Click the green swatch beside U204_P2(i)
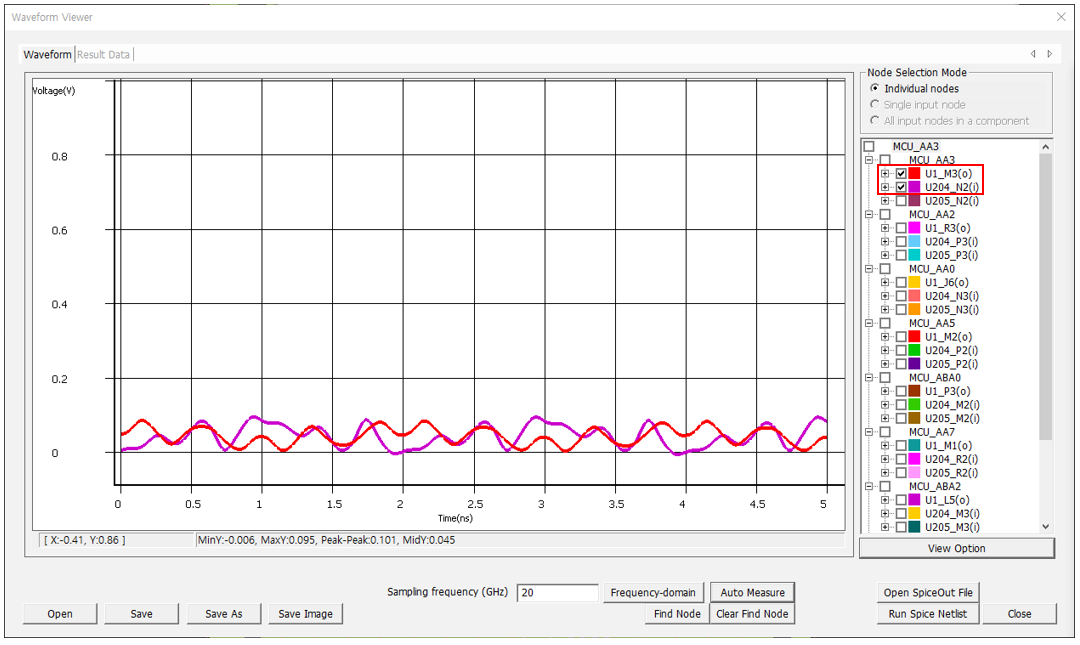 tap(914, 351)
